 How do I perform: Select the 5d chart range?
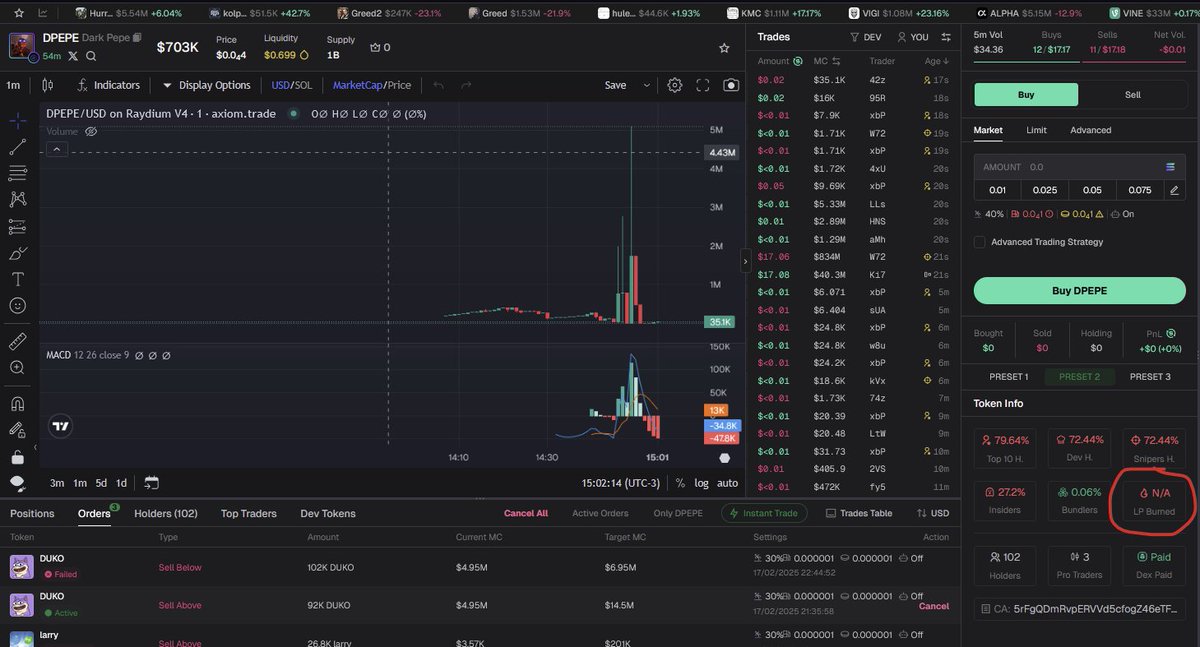pos(101,483)
